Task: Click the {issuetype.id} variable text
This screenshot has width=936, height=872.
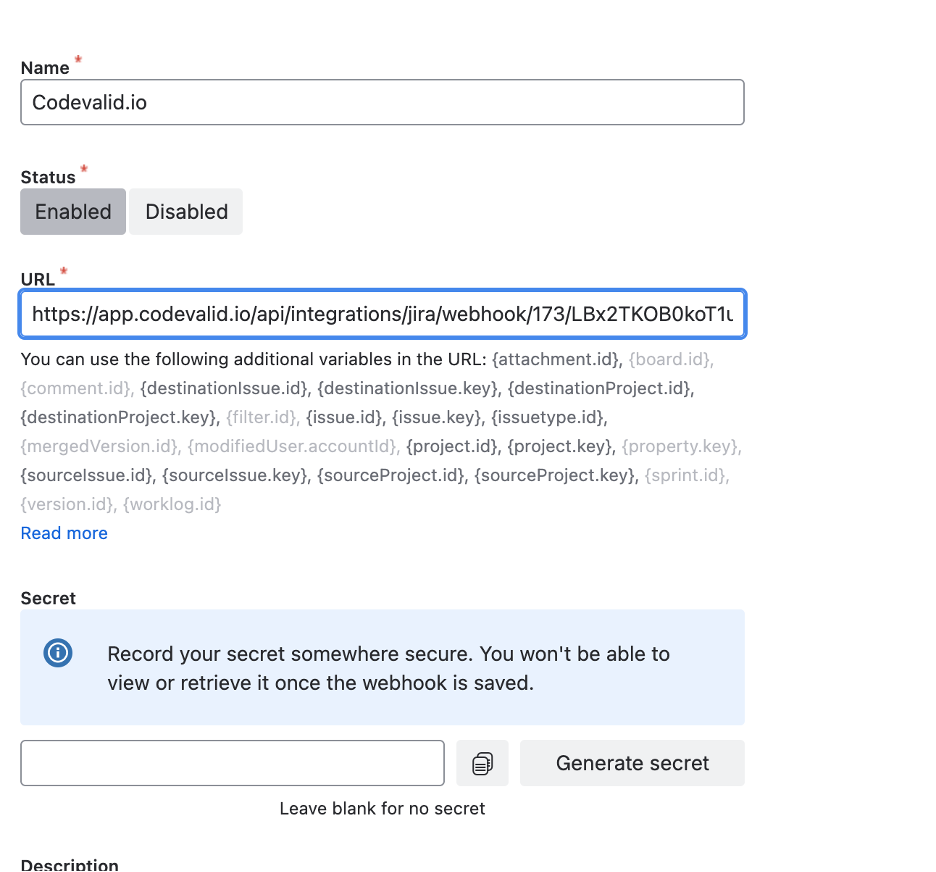Action: [547, 417]
